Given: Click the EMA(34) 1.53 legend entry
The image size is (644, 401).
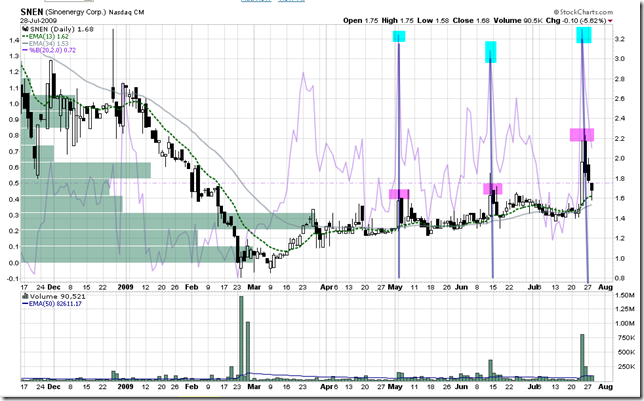Looking at the screenshot, I should tap(45, 43).
